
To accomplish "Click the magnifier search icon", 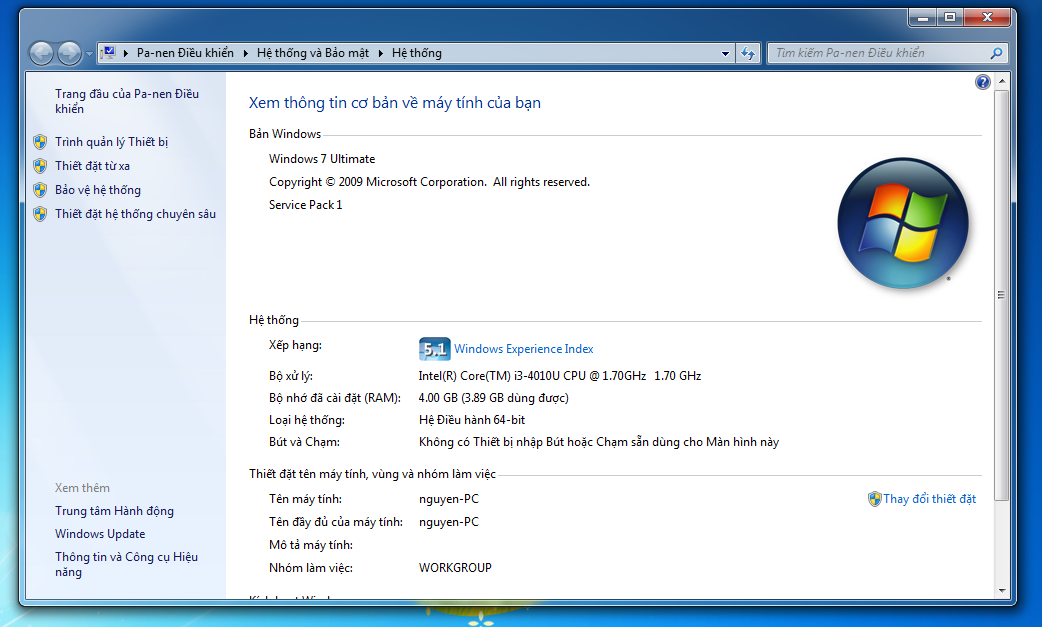I will click(996, 53).
